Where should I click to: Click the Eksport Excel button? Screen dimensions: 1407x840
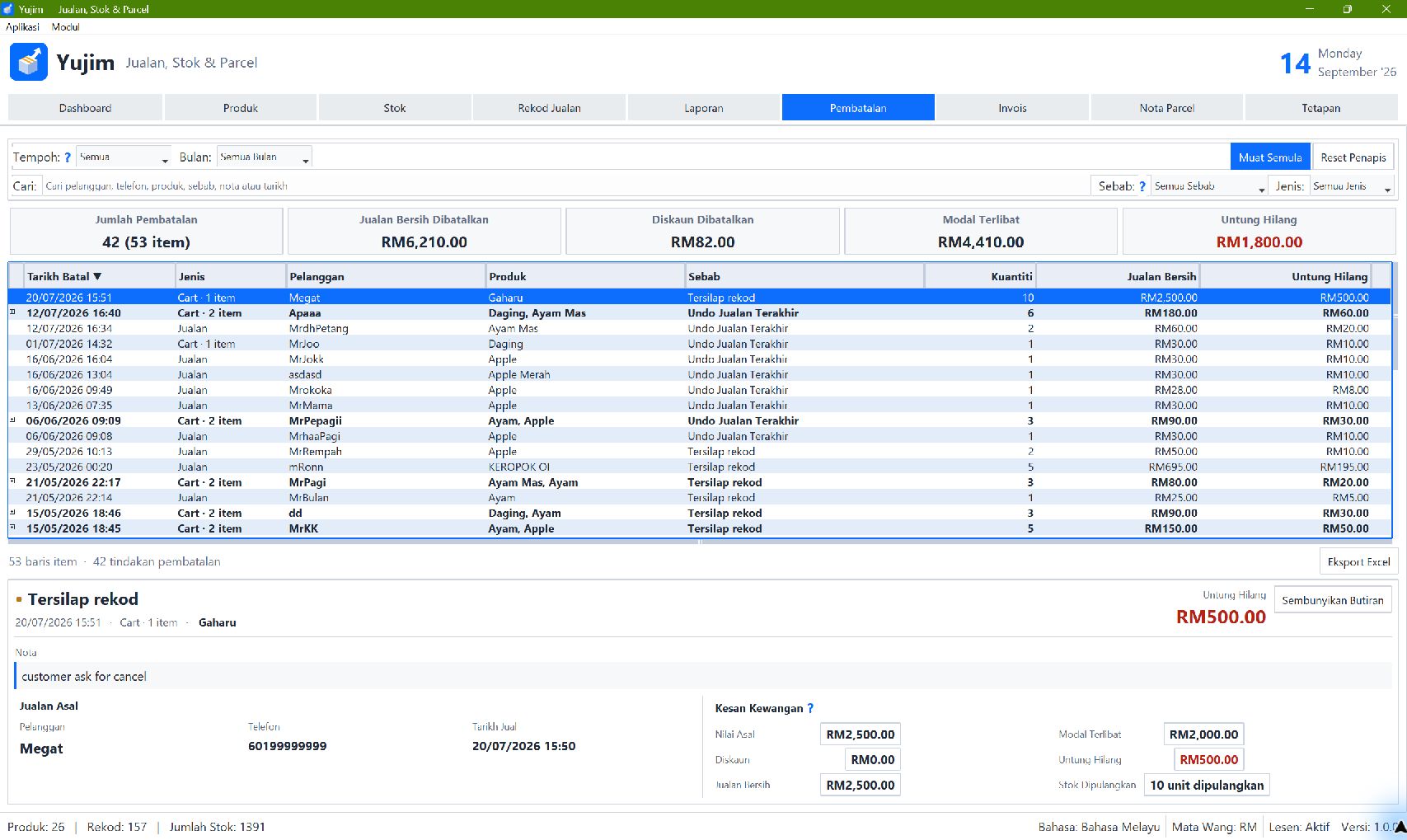click(1358, 562)
